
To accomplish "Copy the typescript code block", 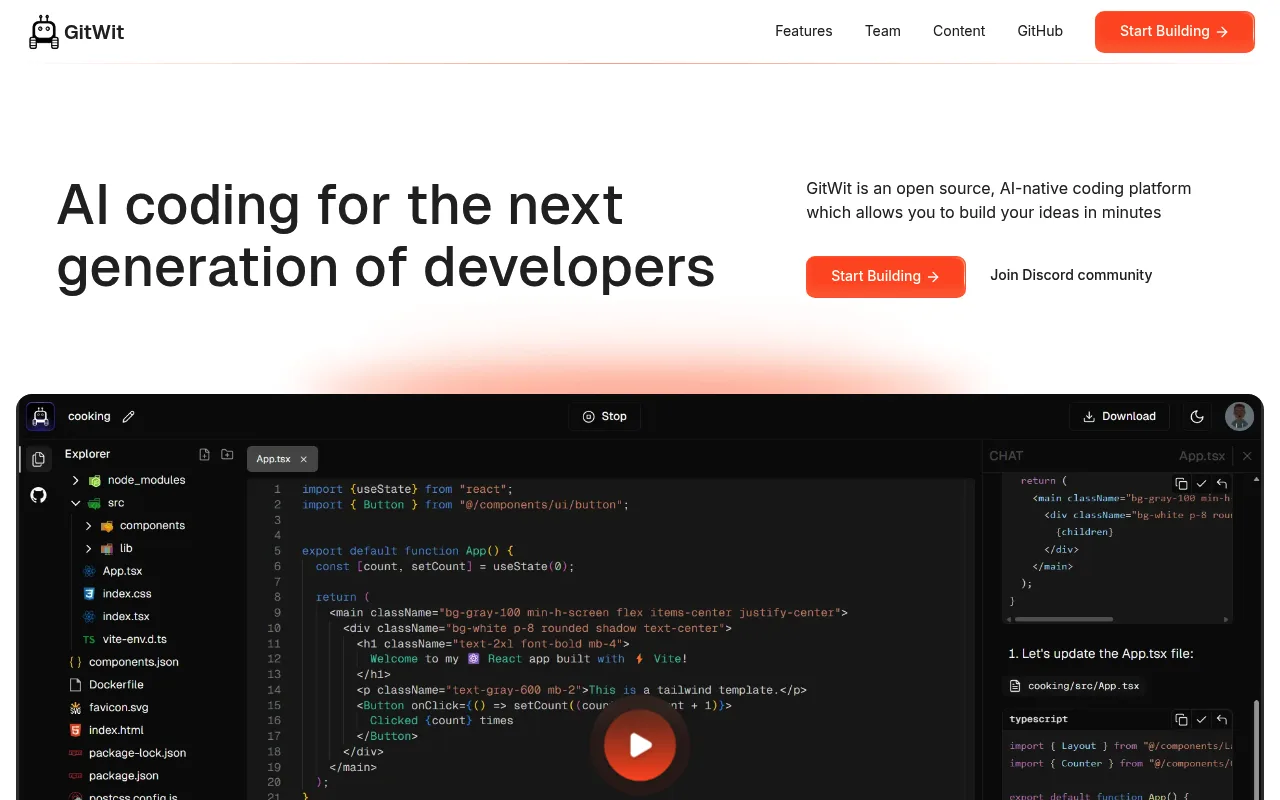I will pyautogui.click(x=1181, y=719).
